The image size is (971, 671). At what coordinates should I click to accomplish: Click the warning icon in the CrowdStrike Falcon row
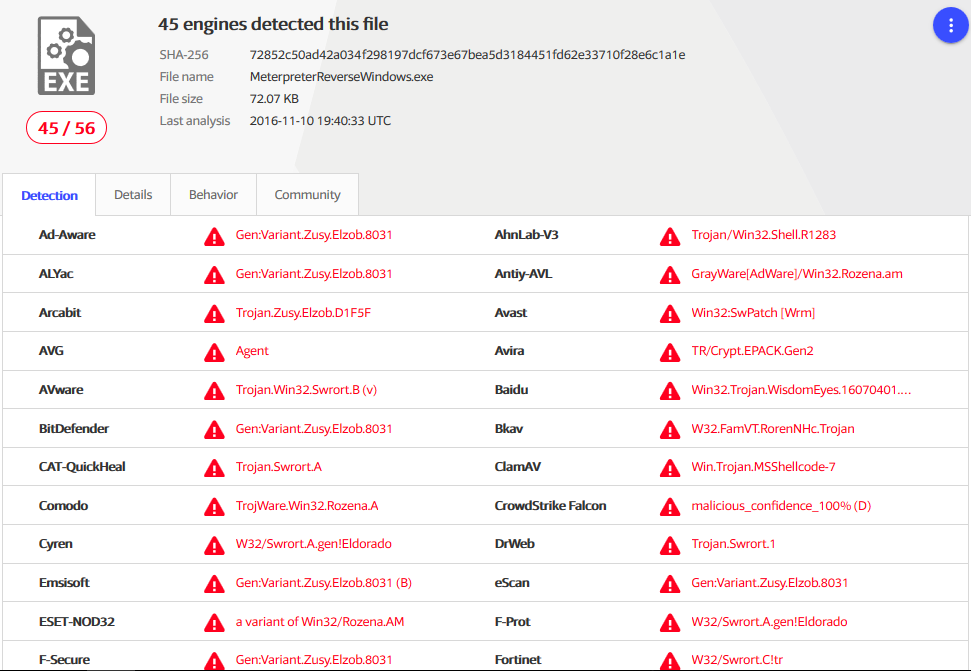click(670, 507)
